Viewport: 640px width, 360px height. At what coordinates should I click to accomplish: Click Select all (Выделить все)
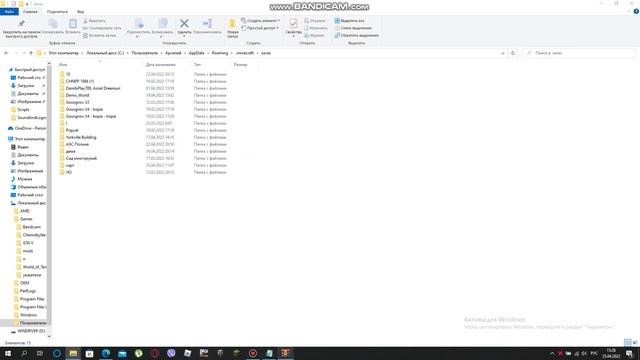point(349,20)
